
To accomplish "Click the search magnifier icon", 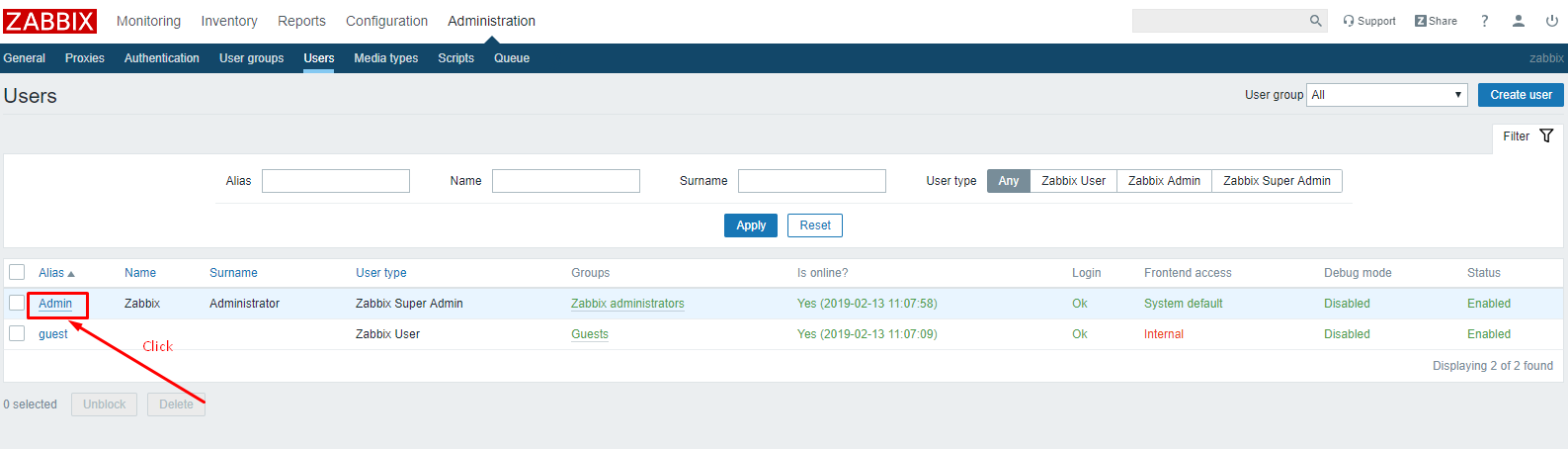I will (1315, 21).
